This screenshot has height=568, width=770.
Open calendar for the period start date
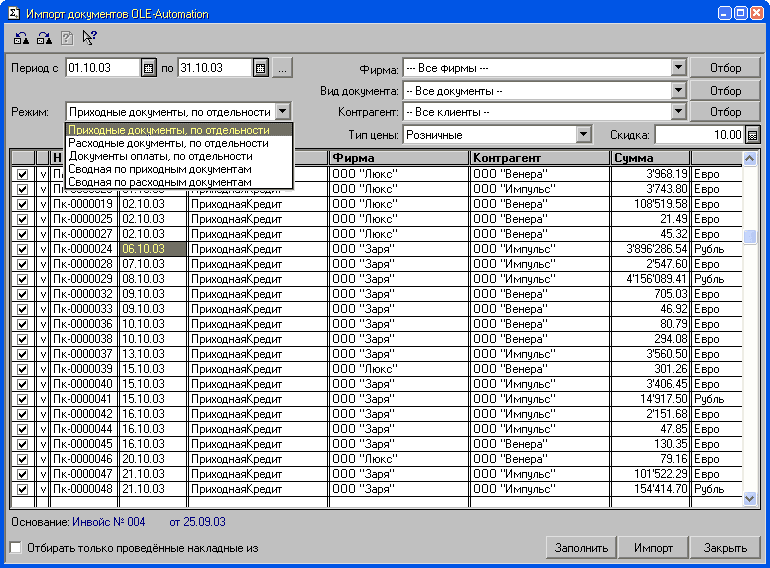click(148, 68)
